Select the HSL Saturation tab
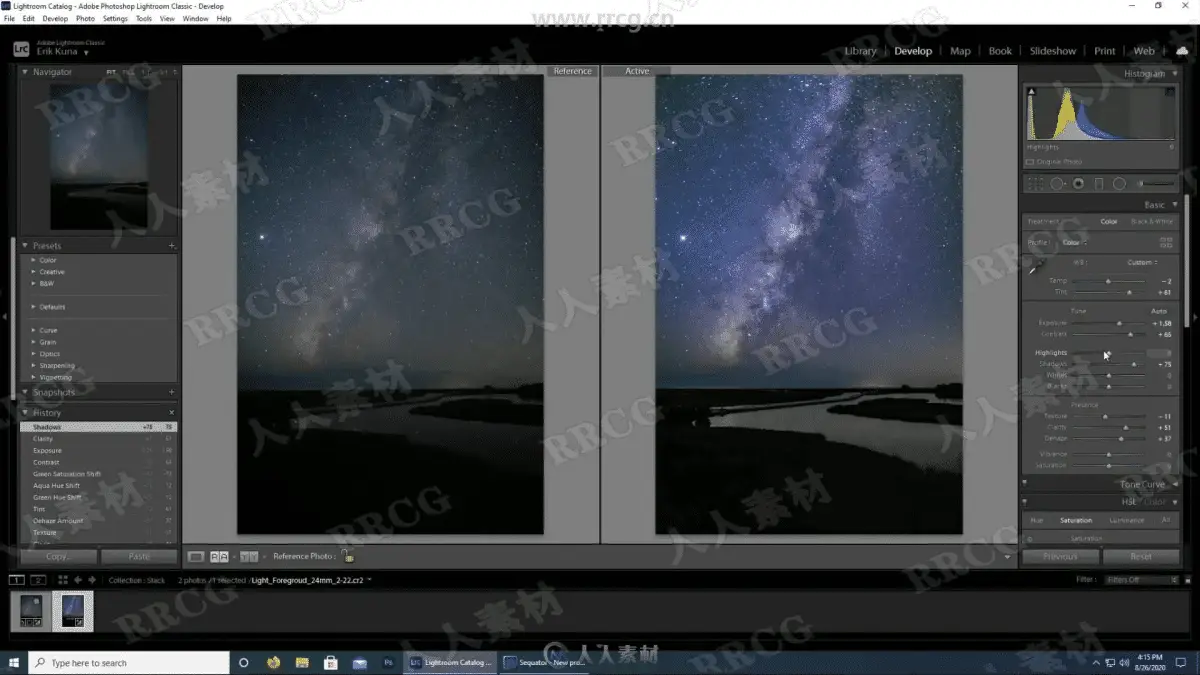Viewport: 1200px width, 675px height. 1076,520
